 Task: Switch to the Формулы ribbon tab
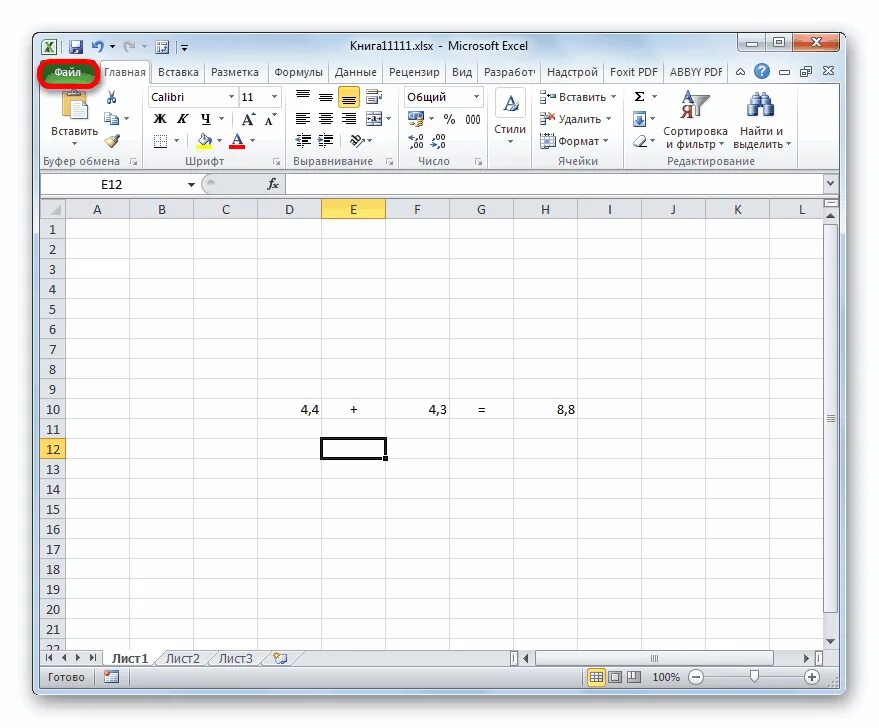298,72
